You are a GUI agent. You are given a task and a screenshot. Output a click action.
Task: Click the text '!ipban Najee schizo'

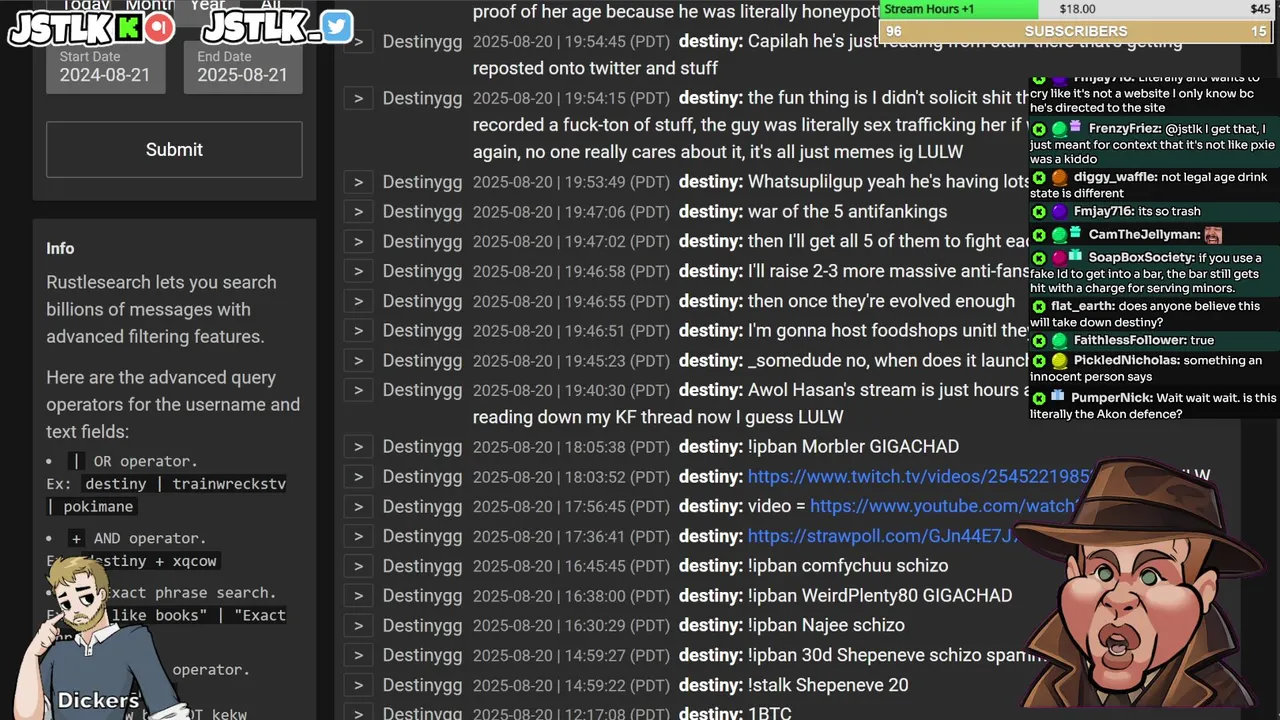(x=826, y=625)
